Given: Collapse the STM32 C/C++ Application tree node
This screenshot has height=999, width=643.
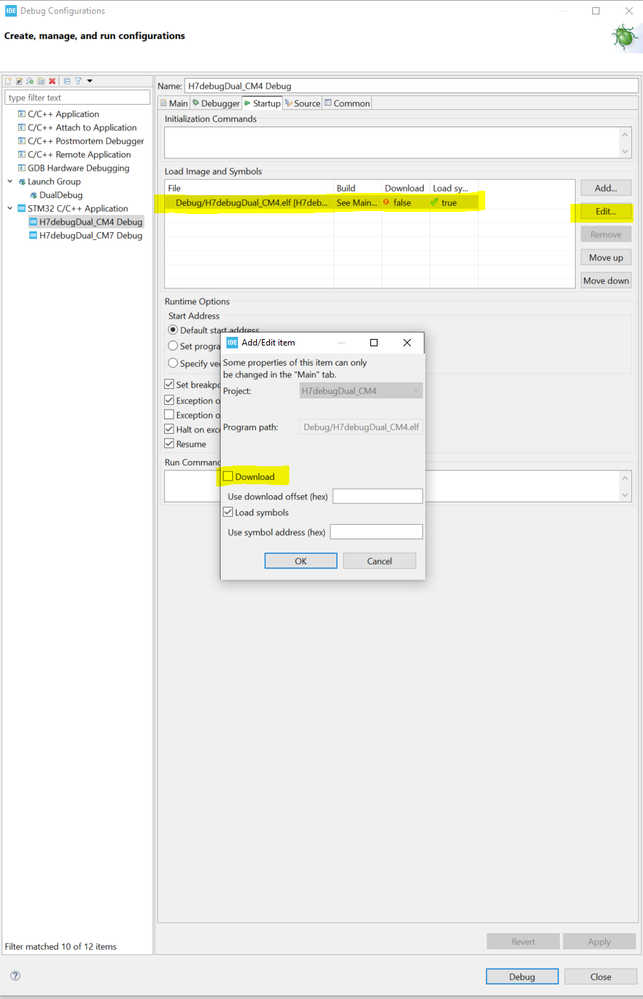Looking at the screenshot, I should click(10, 208).
